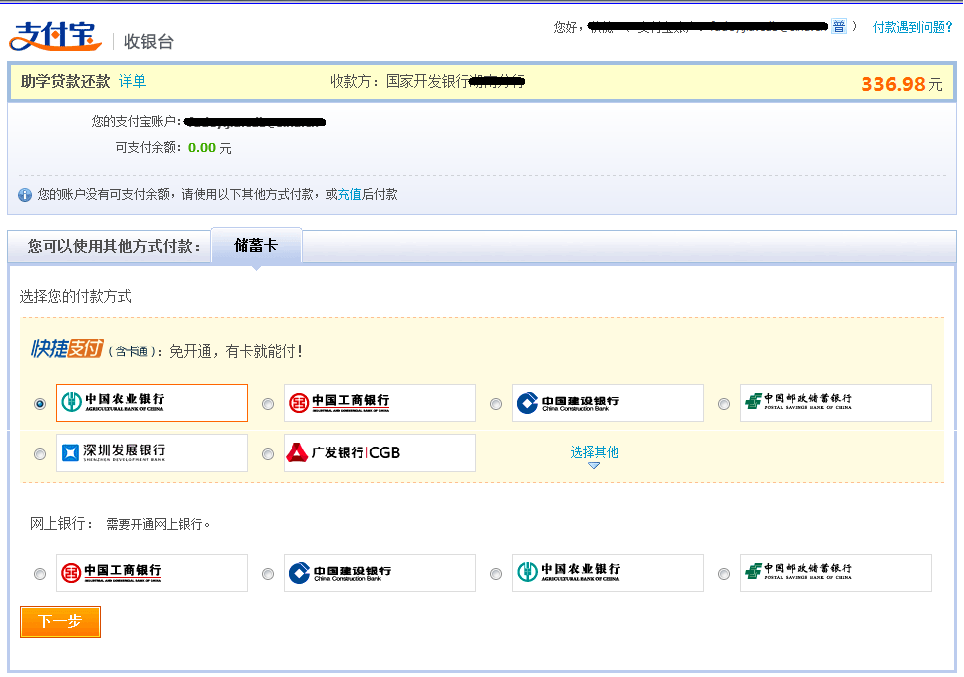Viewport: 964px width, 677px height.
Task: Click Postal Savings Bank quick-pay logo
Action: point(835,403)
